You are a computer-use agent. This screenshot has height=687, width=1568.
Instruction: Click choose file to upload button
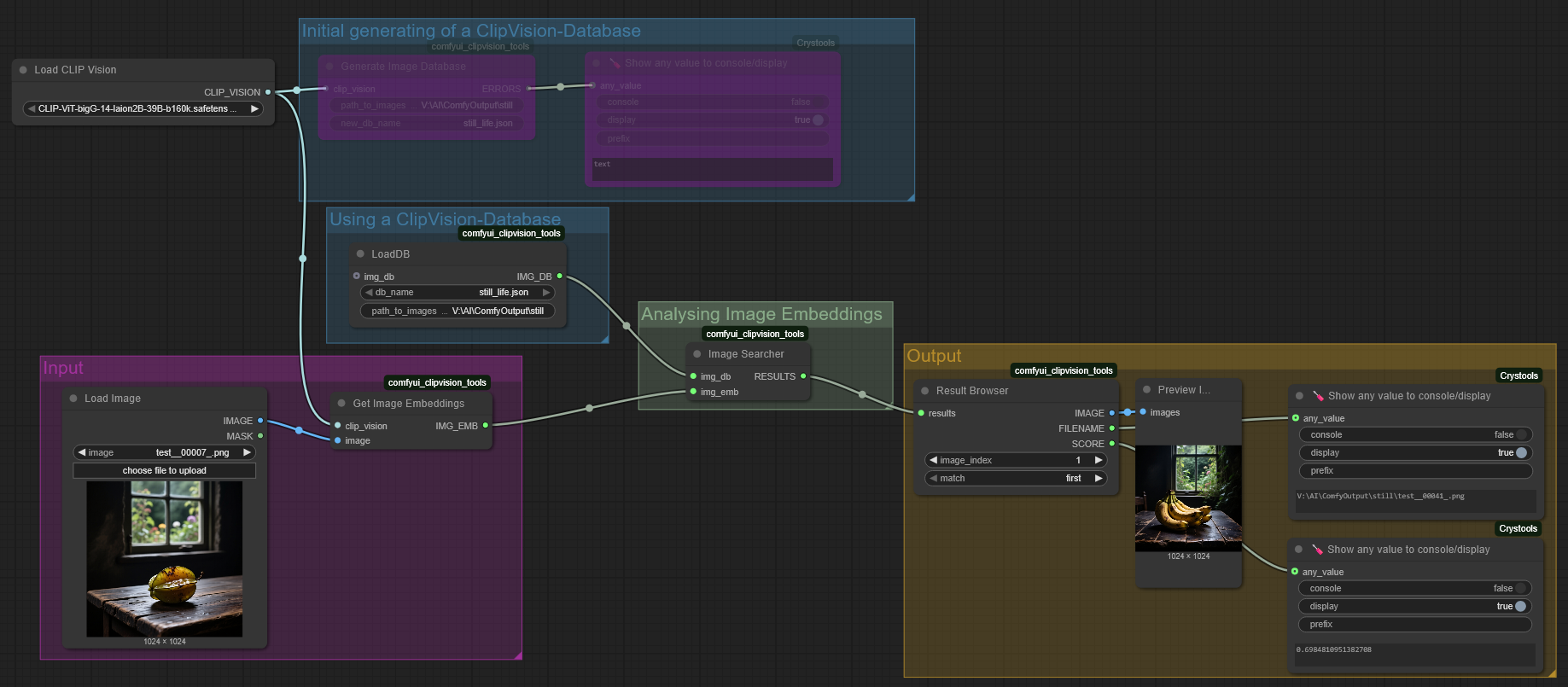tap(165, 471)
